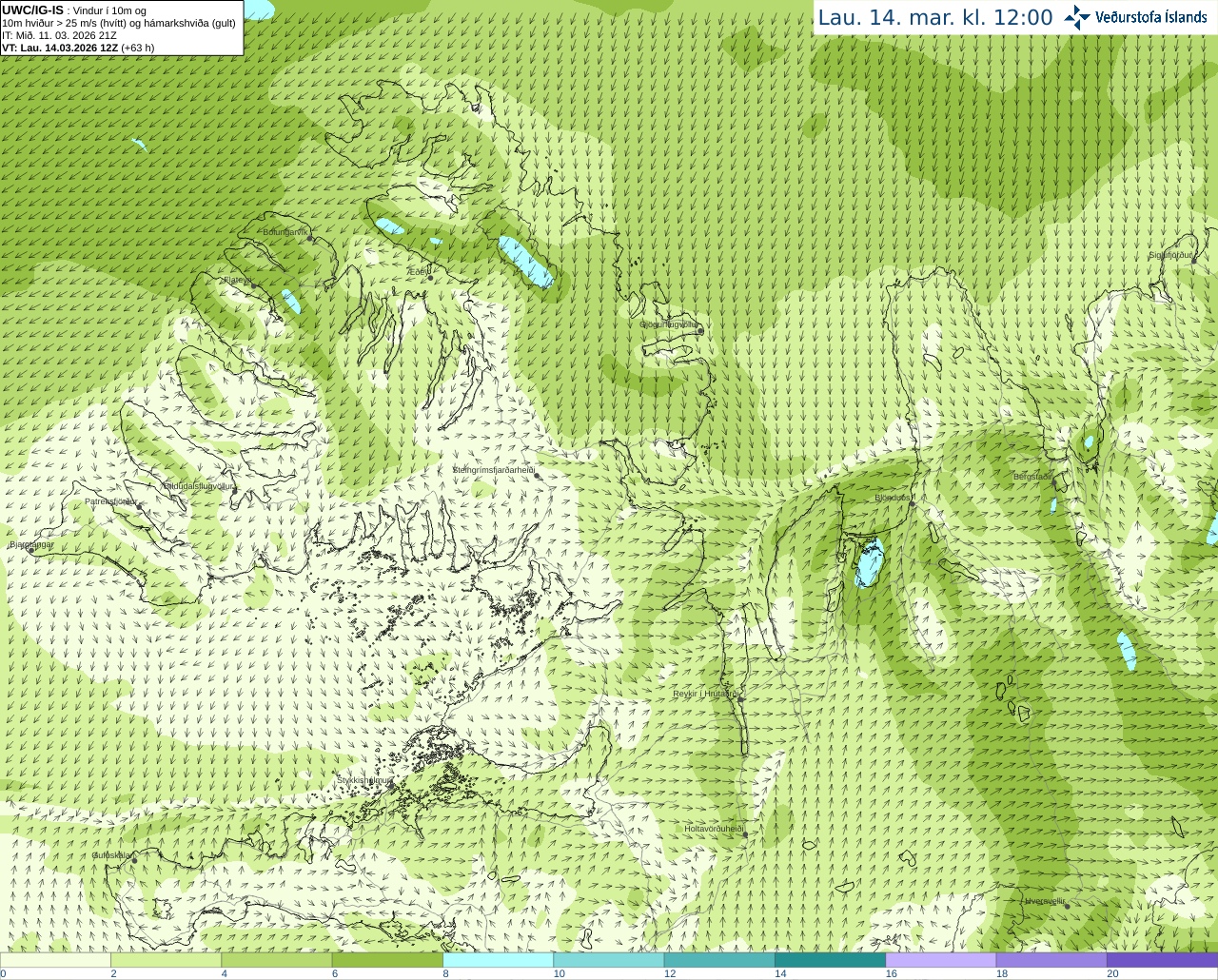Click the Blönduós station label
Image resolution: width=1218 pixels, height=980 pixels.
coord(893,498)
